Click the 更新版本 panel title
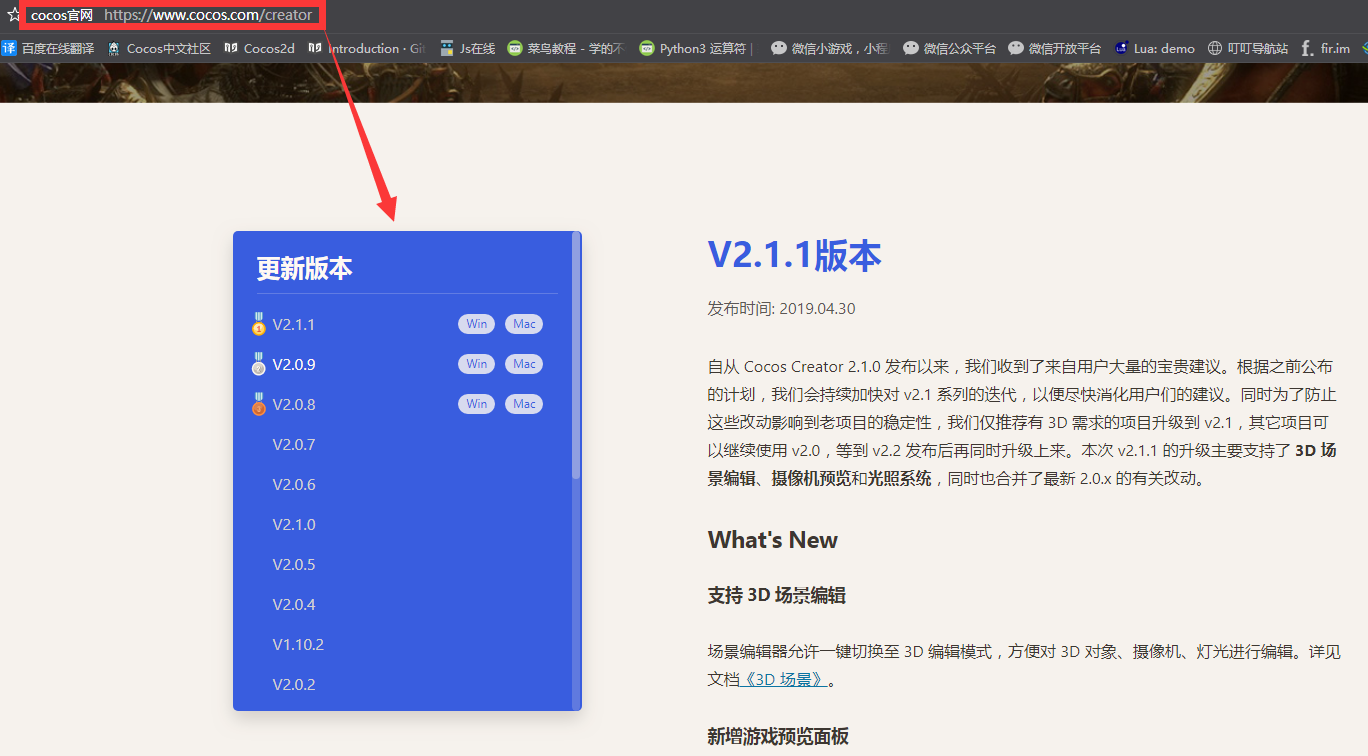 [305, 268]
